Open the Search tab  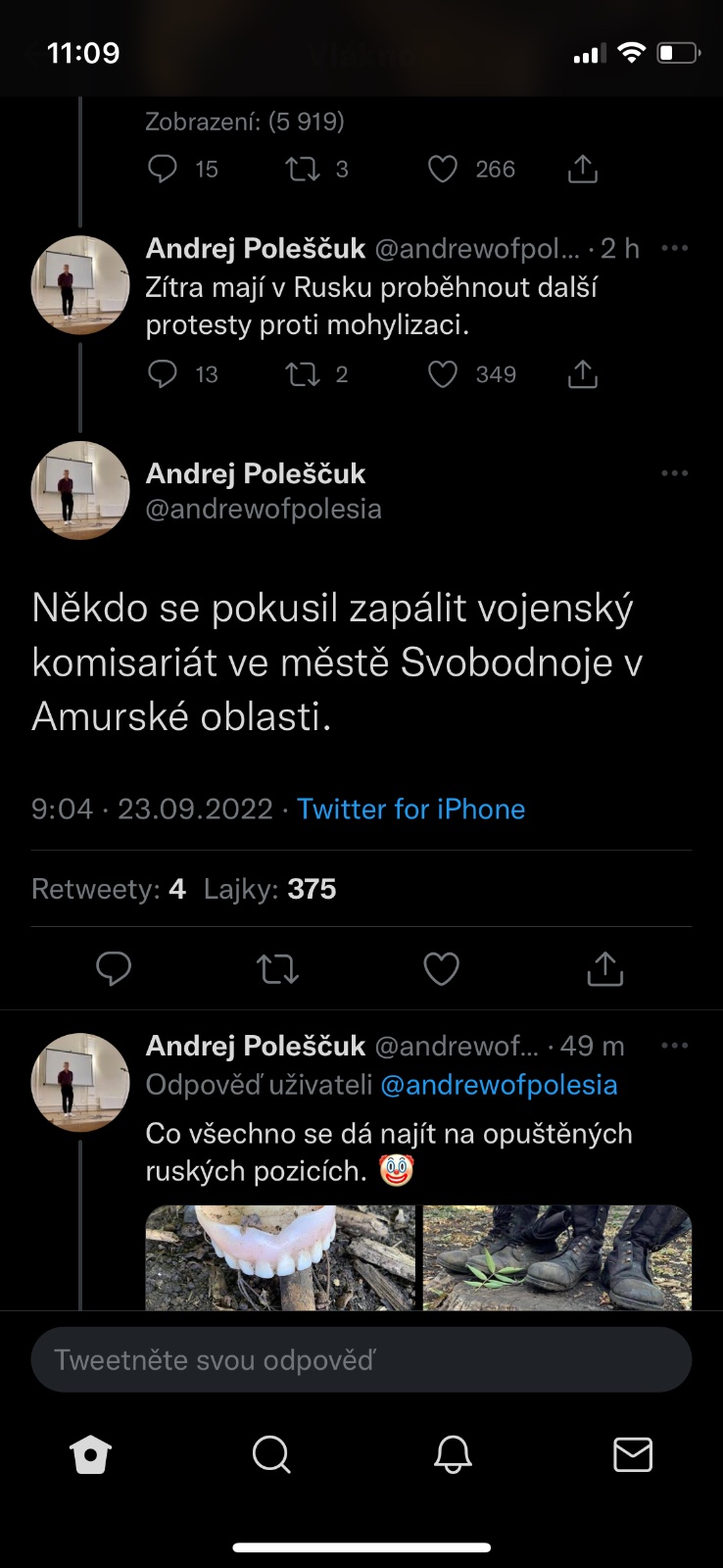pos(271,1455)
